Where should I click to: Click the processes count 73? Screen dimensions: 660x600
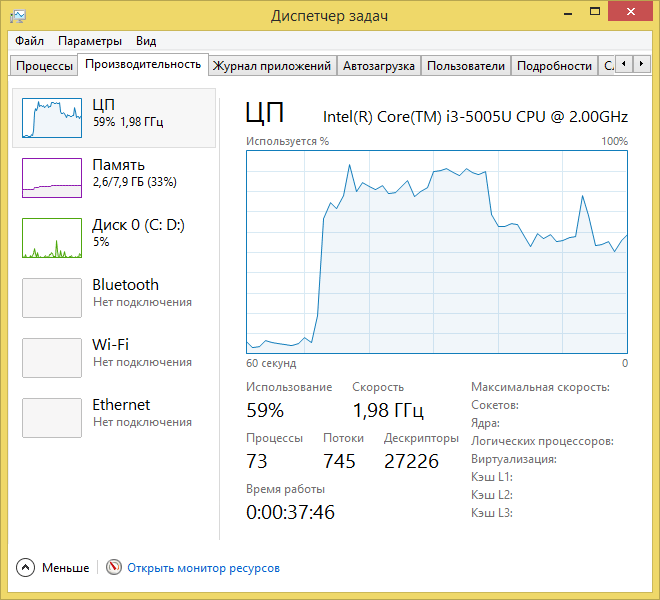(257, 461)
